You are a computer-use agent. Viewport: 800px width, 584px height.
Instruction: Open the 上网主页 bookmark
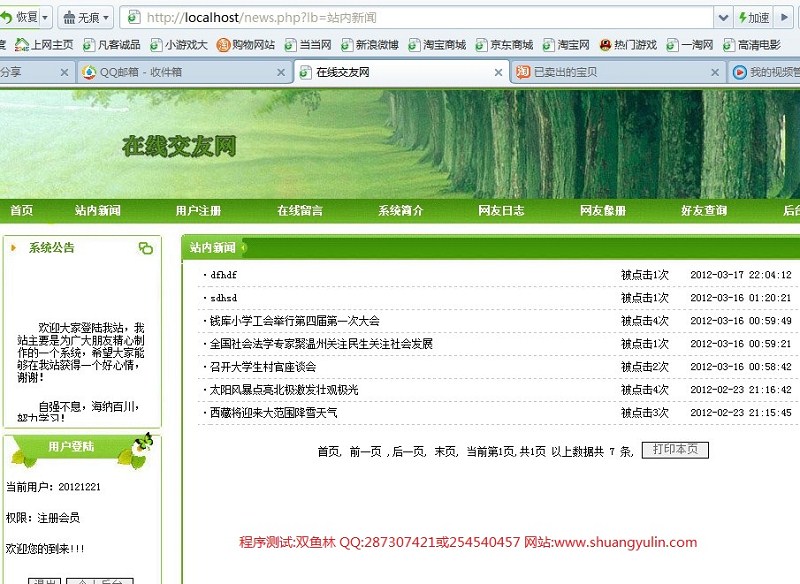point(44,45)
